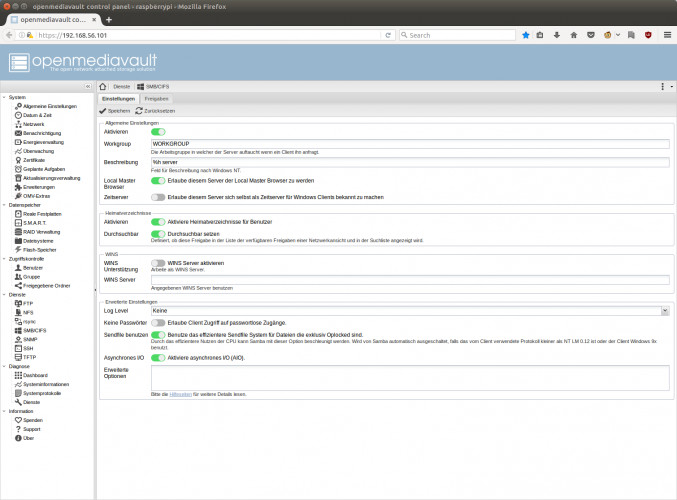Toggle Durchsuchbar setzen switch
677x500 pixels.
pos(158,234)
